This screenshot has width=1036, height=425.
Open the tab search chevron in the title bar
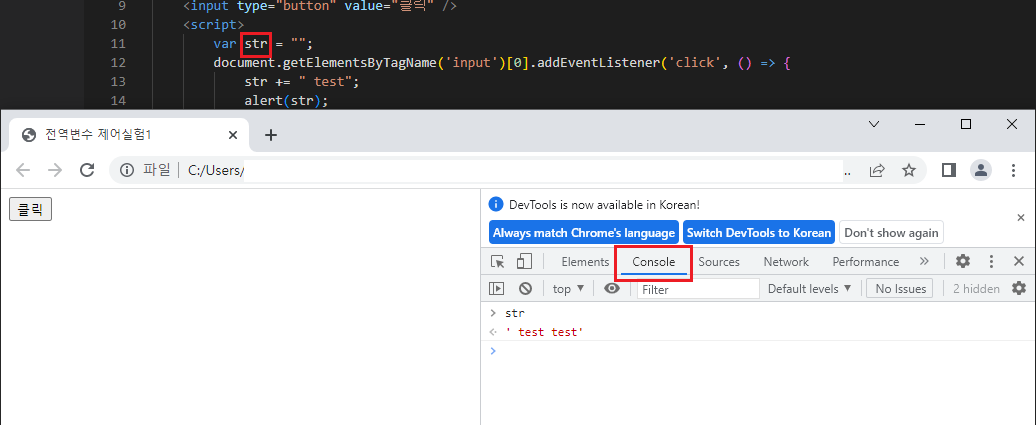[873, 124]
